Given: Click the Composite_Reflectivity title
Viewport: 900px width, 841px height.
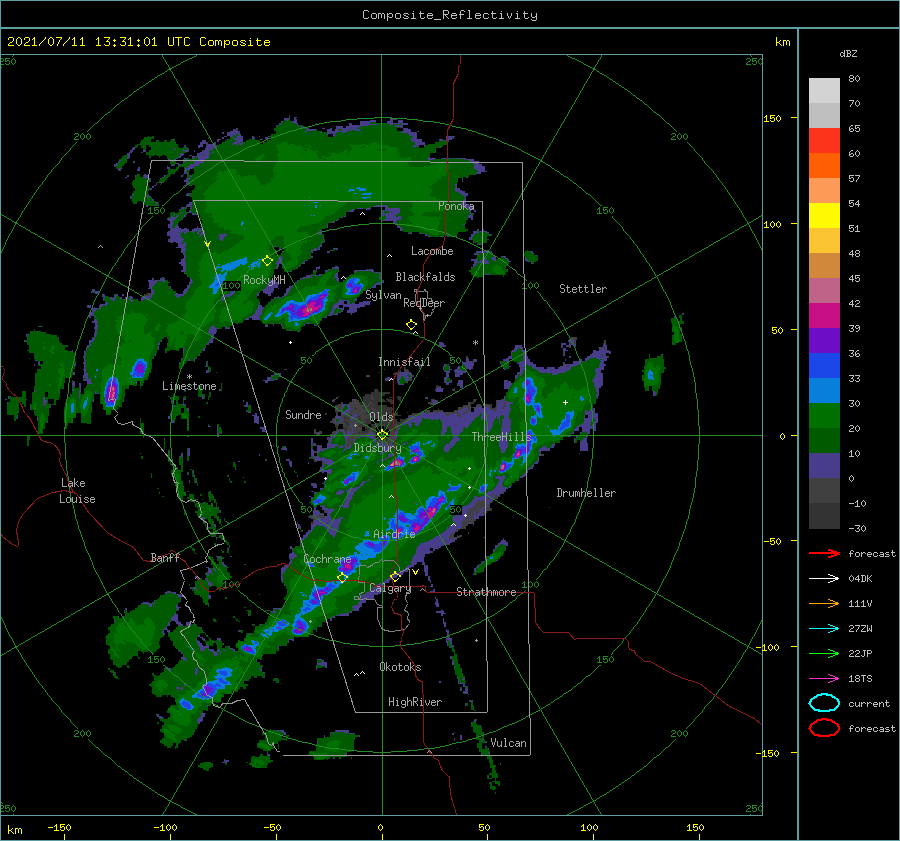Looking at the screenshot, I should (x=450, y=15).
